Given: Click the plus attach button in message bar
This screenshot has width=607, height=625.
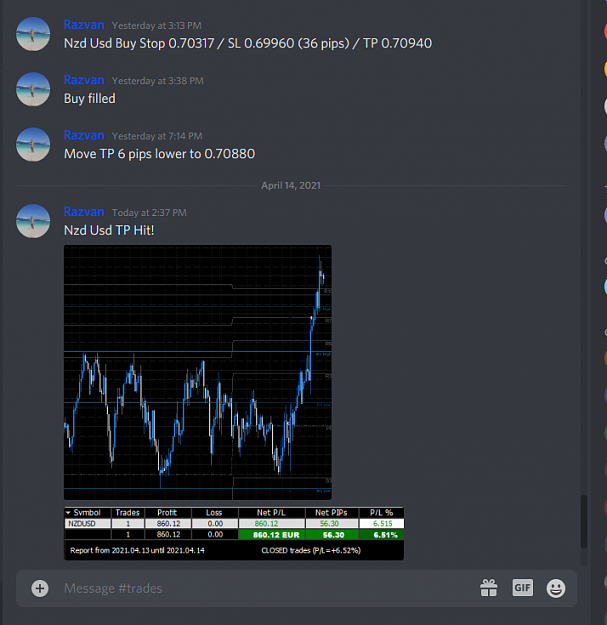Looking at the screenshot, I should [40, 588].
